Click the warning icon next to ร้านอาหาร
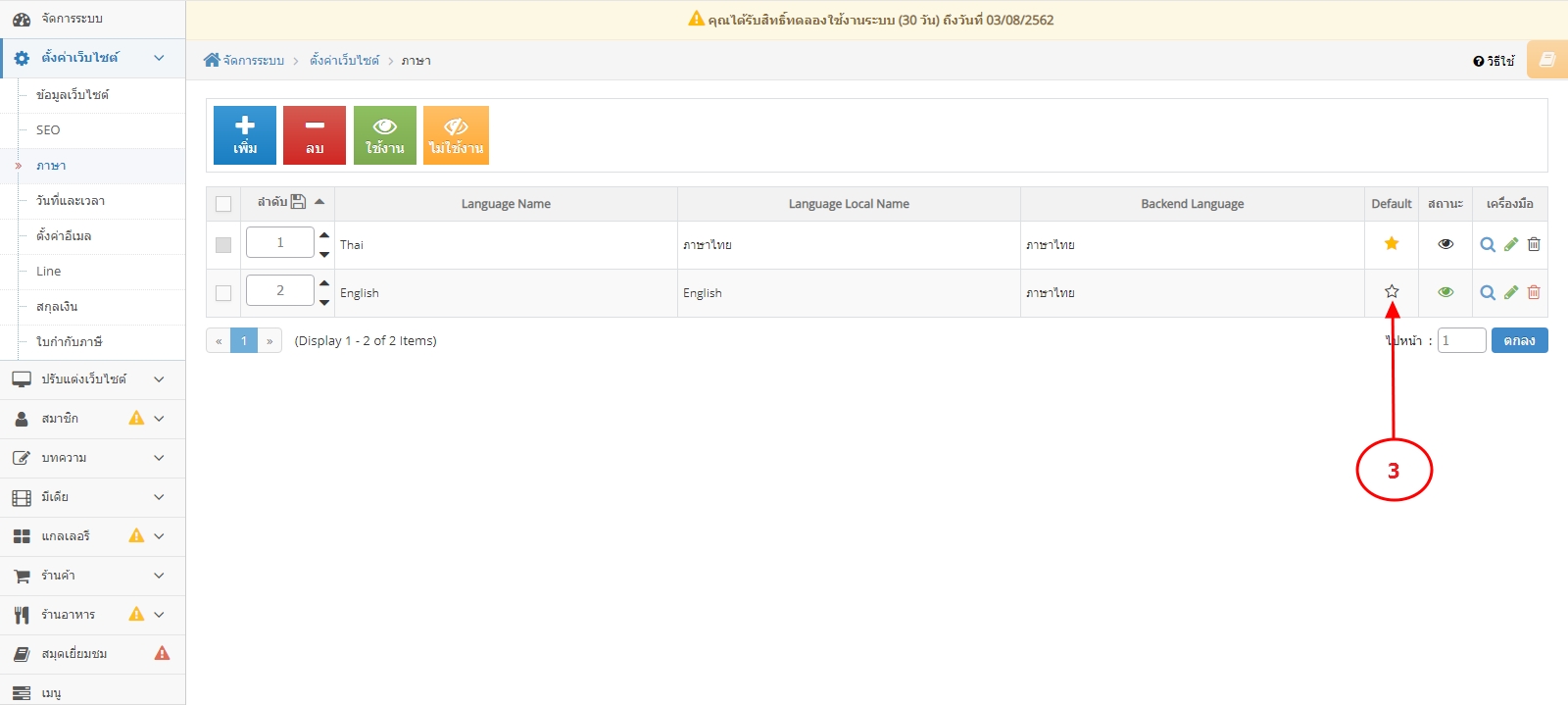The height and width of the screenshot is (705, 1568). (x=136, y=614)
